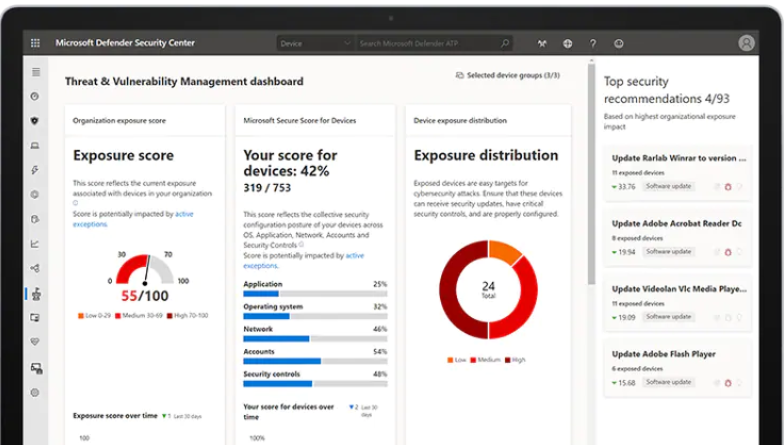
Task: Open Update Rarlab Winrar to version recommendation
Action: pyautogui.click(x=678, y=158)
